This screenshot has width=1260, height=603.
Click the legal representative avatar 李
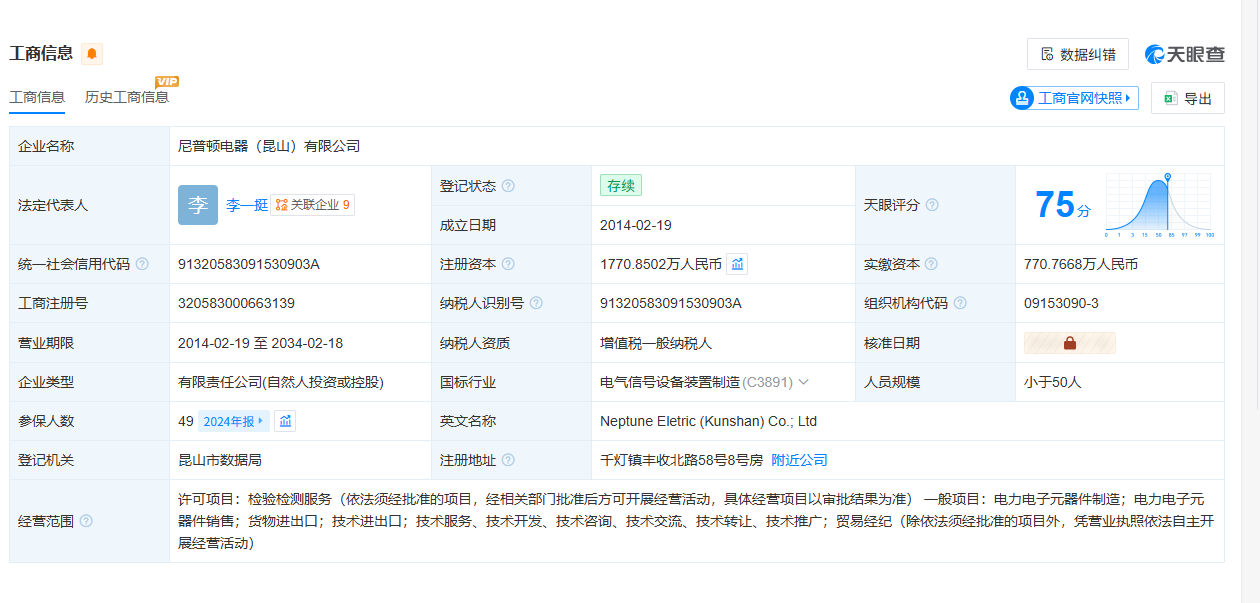pyautogui.click(x=198, y=205)
